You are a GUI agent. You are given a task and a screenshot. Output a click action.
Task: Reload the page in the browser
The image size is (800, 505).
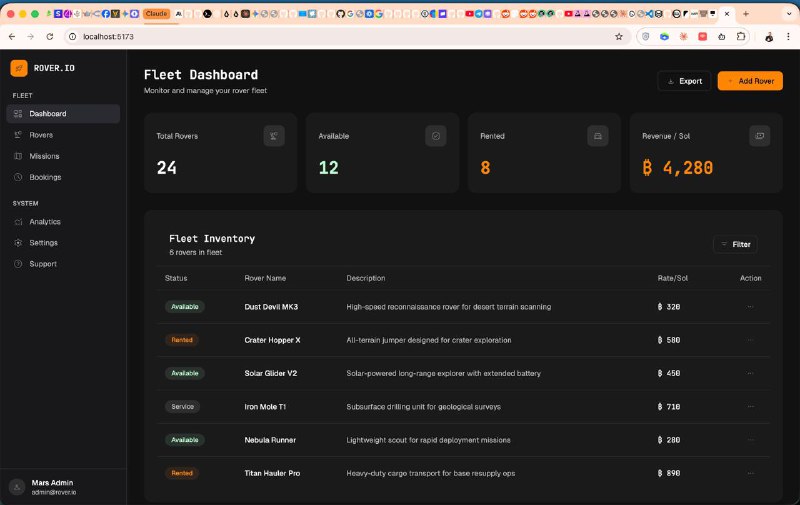(49, 36)
